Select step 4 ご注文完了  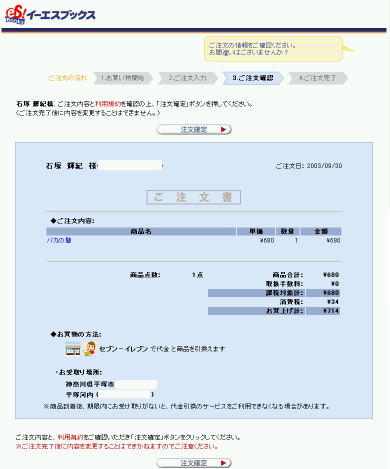pyautogui.click(x=318, y=78)
